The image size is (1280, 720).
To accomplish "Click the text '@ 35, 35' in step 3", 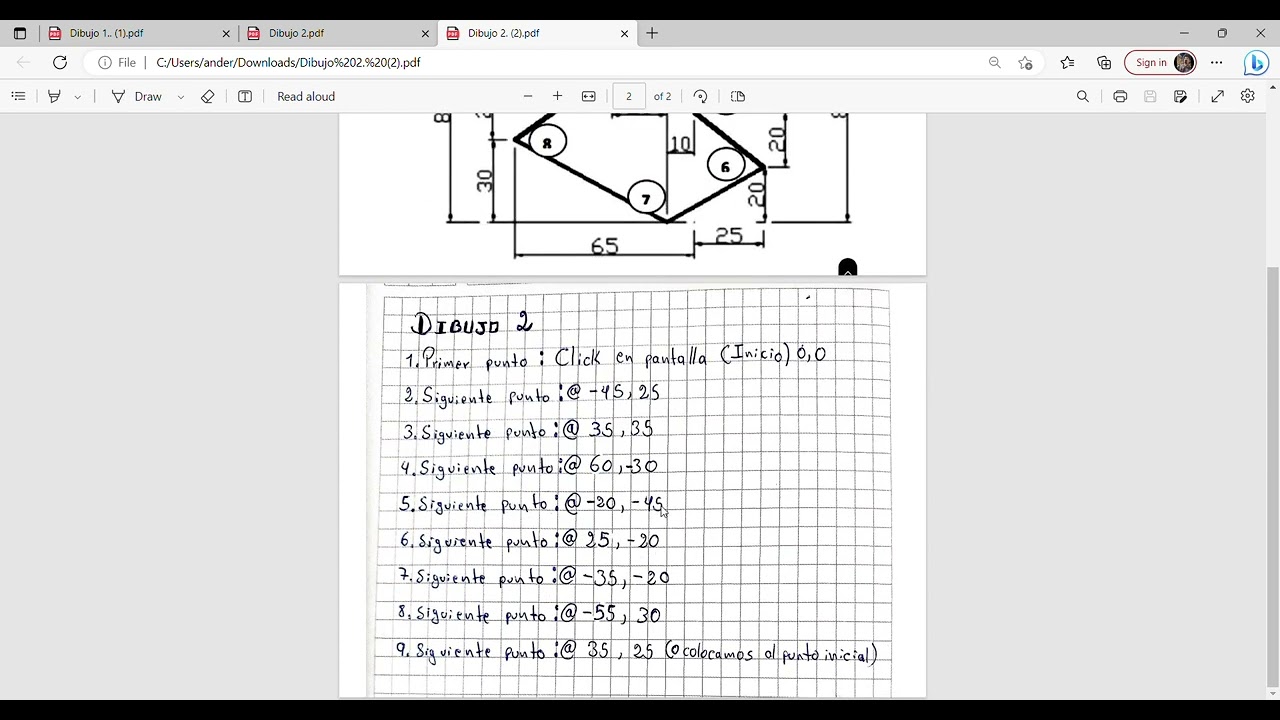I will 608,429.
